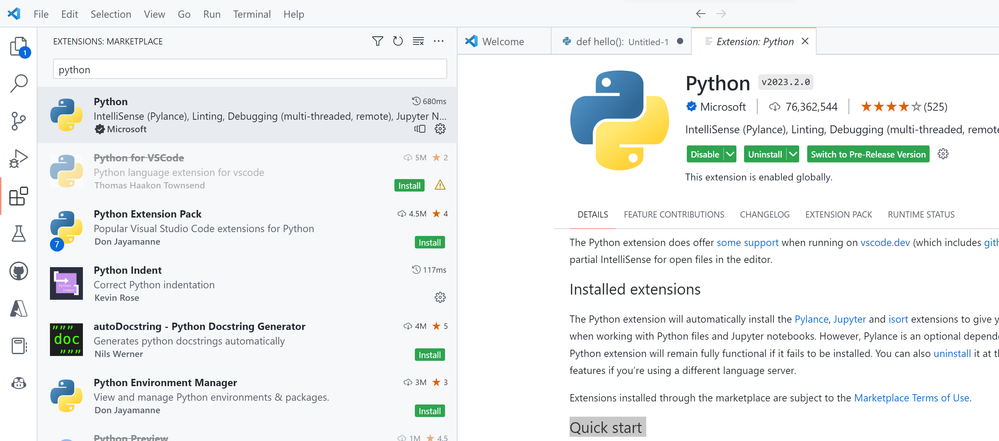Open the notebook icon in activity bar
The height and width of the screenshot is (441, 999).
click(18, 346)
